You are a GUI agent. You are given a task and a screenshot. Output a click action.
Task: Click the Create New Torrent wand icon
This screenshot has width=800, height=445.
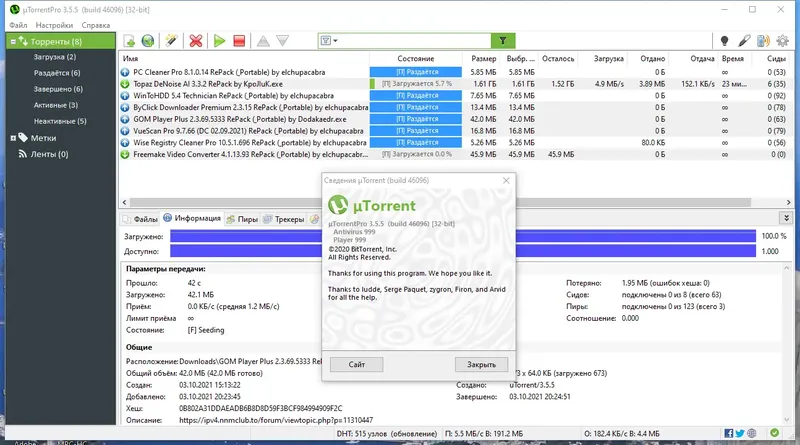(171, 41)
